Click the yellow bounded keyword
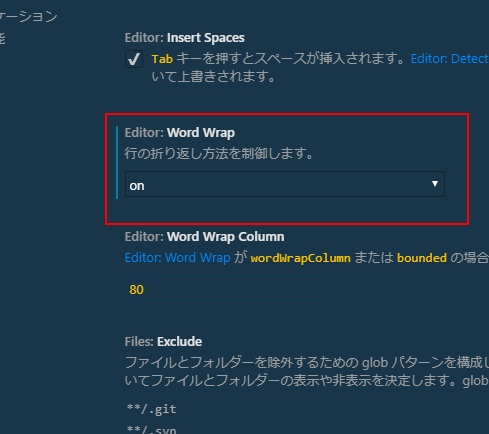The image size is (489, 434). [x=422, y=258]
